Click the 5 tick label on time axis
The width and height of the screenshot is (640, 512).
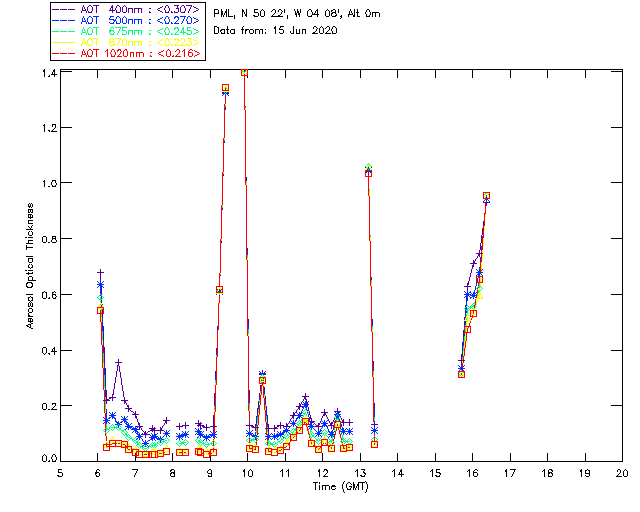coord(61,472)
